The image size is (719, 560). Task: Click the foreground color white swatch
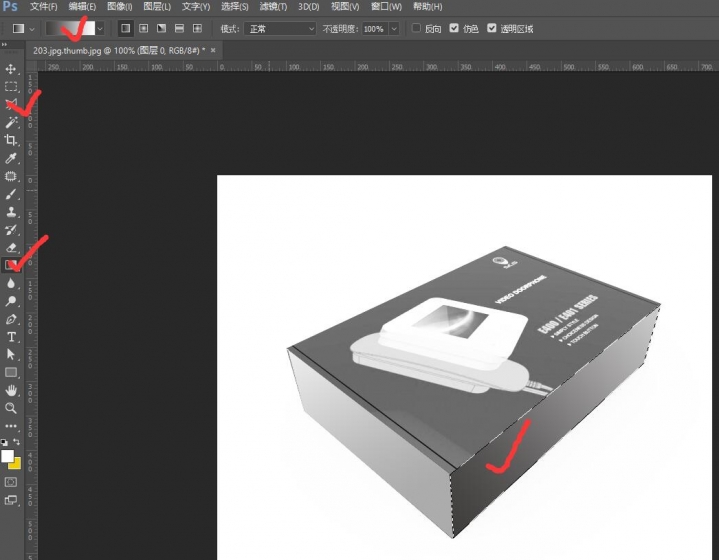[8, 456]
